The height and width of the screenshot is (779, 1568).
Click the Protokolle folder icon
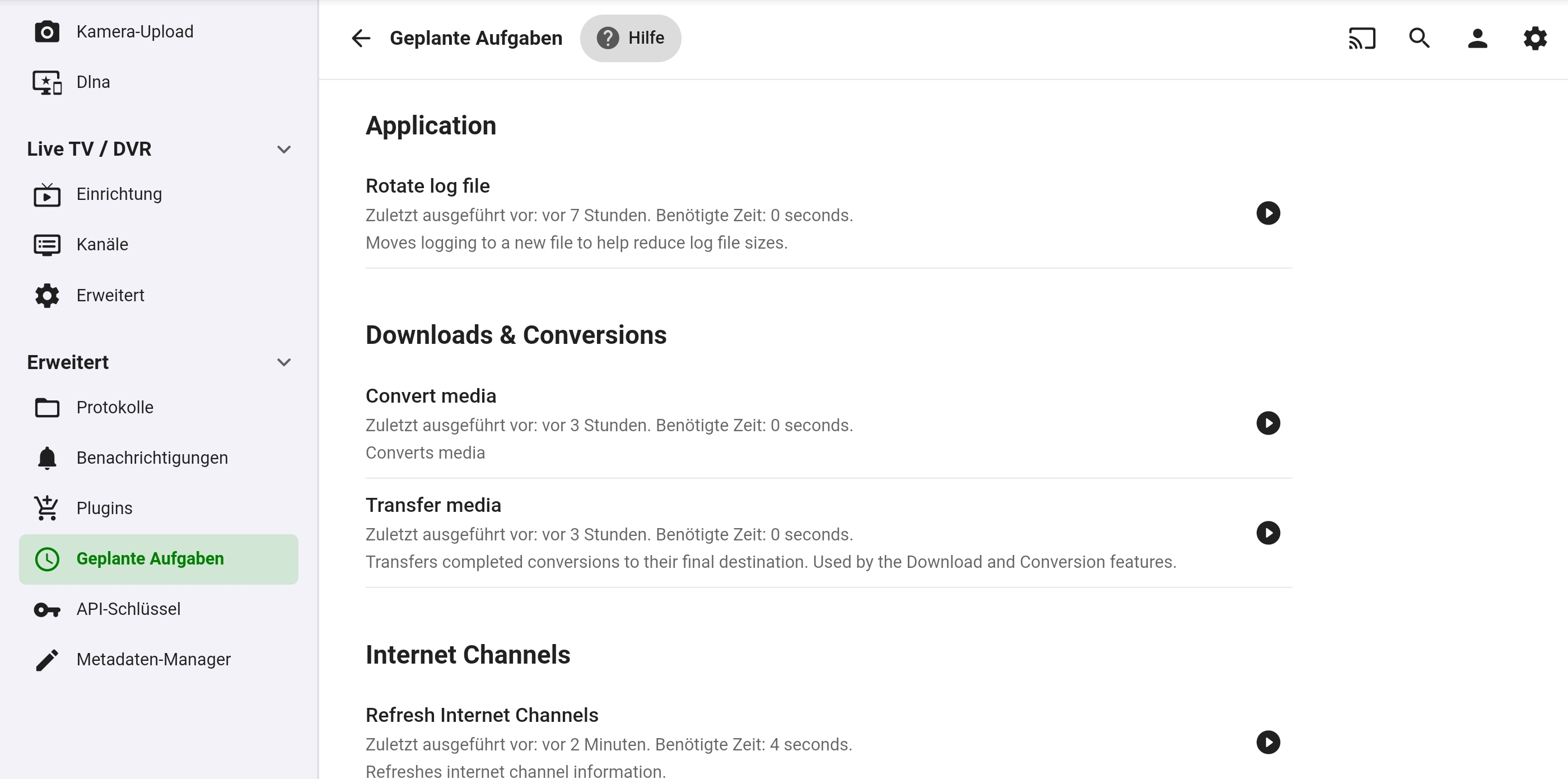[47, 408]
